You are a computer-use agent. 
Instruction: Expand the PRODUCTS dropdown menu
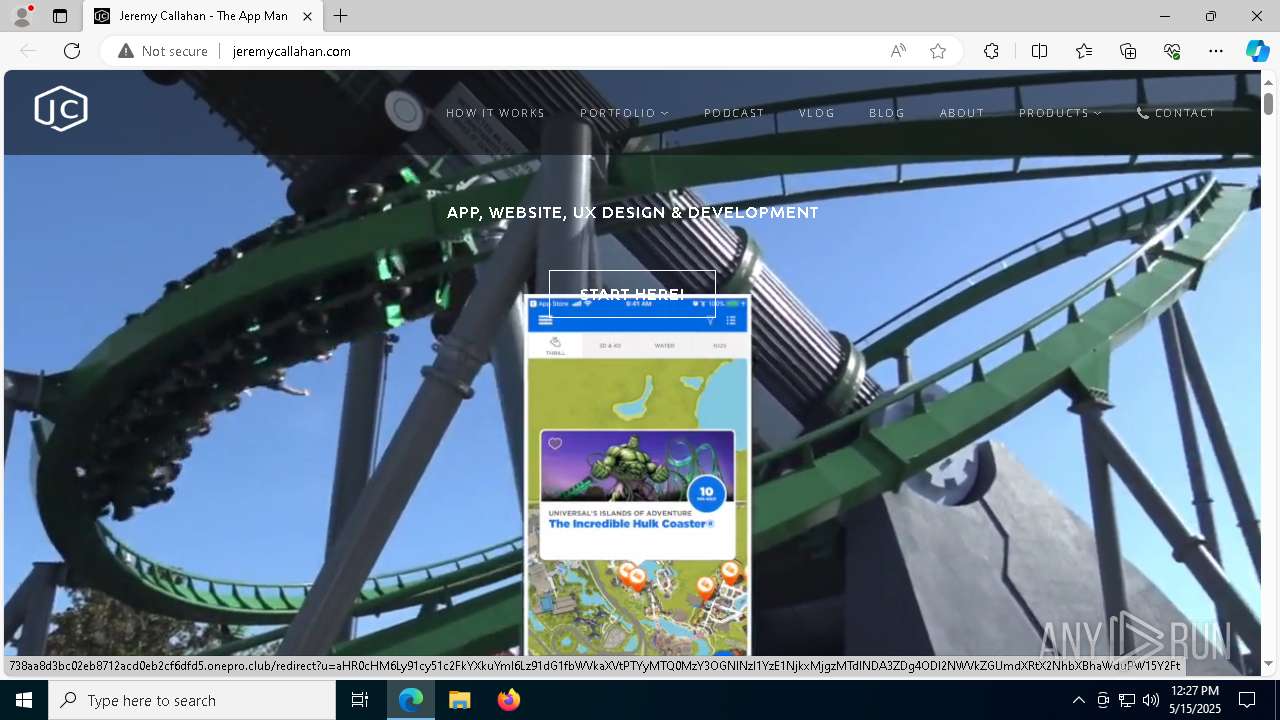pos(1060,113)
